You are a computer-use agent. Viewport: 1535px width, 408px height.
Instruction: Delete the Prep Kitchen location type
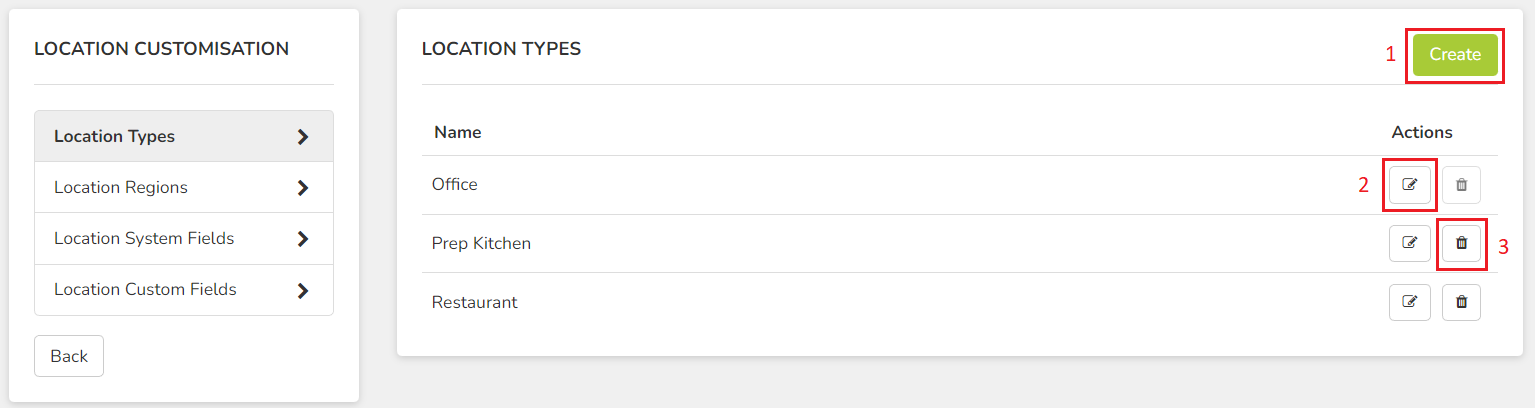1461,243
